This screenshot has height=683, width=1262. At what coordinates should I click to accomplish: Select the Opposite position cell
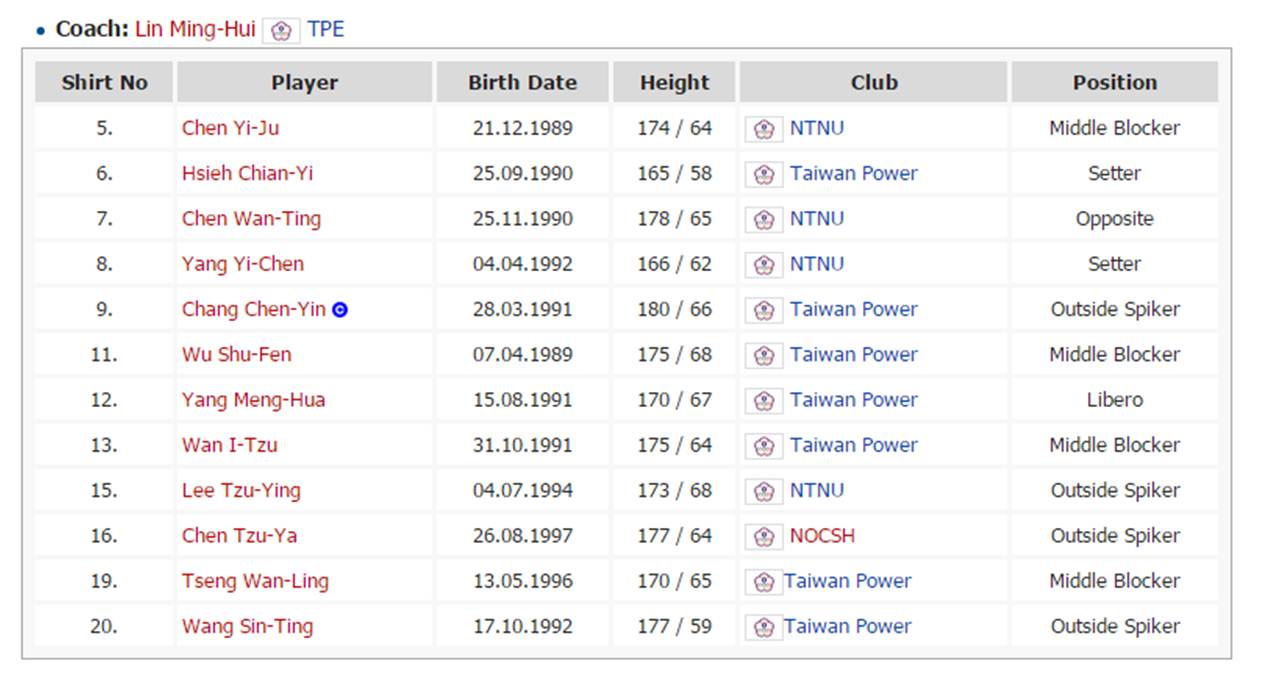(1115, 218)
